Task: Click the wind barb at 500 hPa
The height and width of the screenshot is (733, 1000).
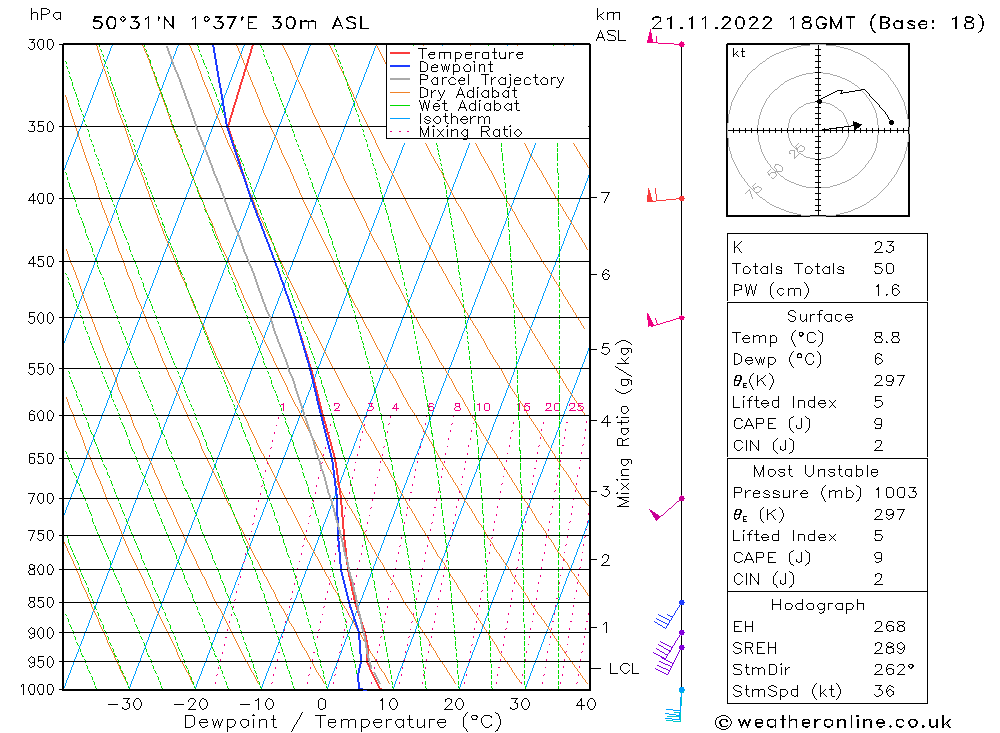Action: click(x=665, y=319)
